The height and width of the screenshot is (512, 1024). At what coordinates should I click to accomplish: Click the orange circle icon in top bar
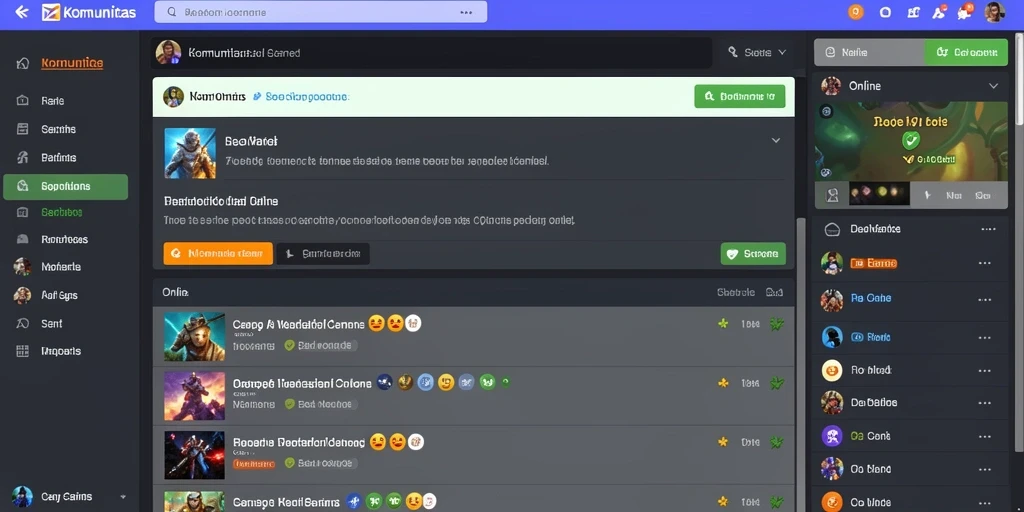pos(855,12)
